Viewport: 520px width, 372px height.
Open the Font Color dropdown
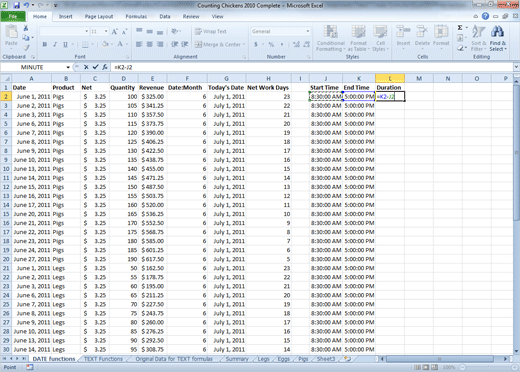[127, 44]
